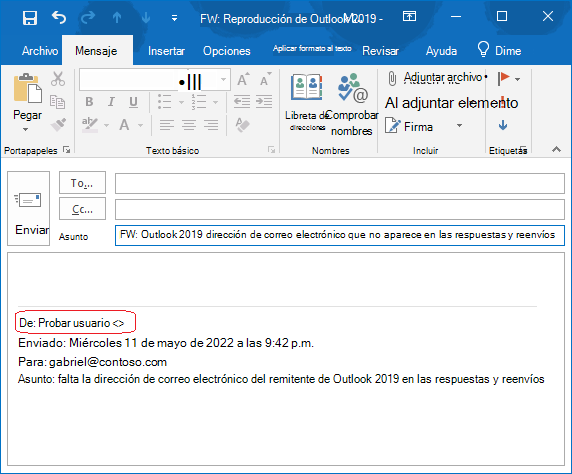Apply numbered list
572x474 pixels.
tap(199, 102)
